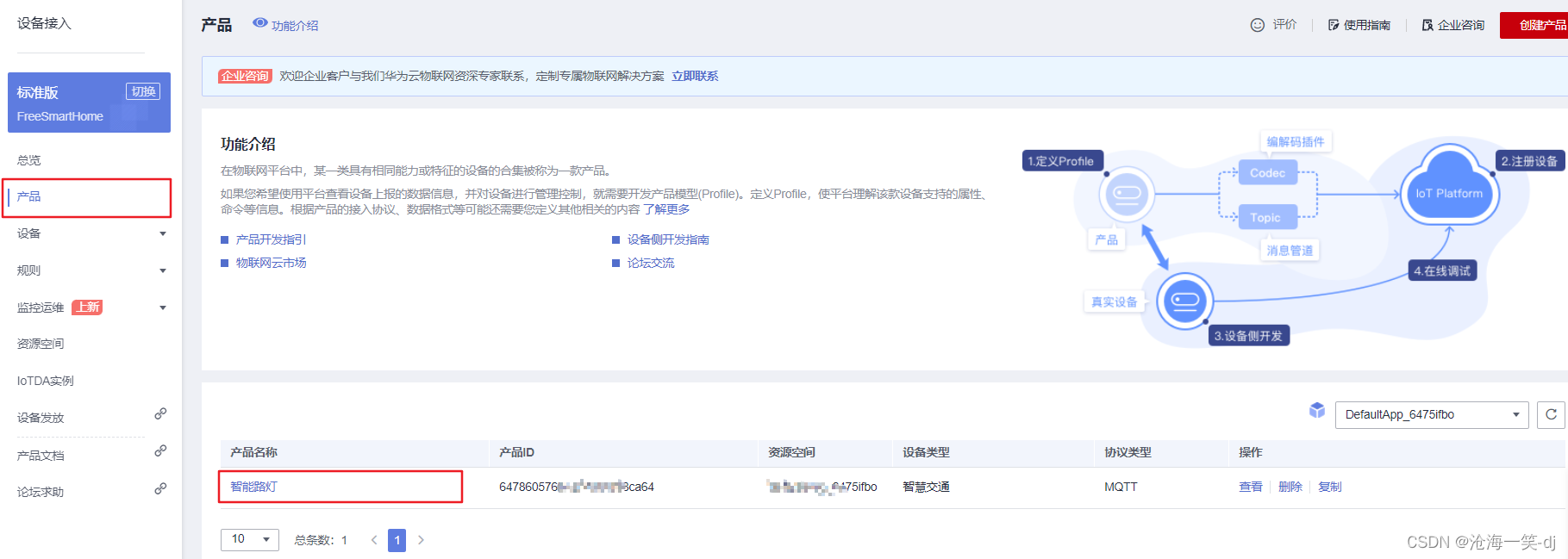Click 删除 for 智能路灯 row

1290,487
